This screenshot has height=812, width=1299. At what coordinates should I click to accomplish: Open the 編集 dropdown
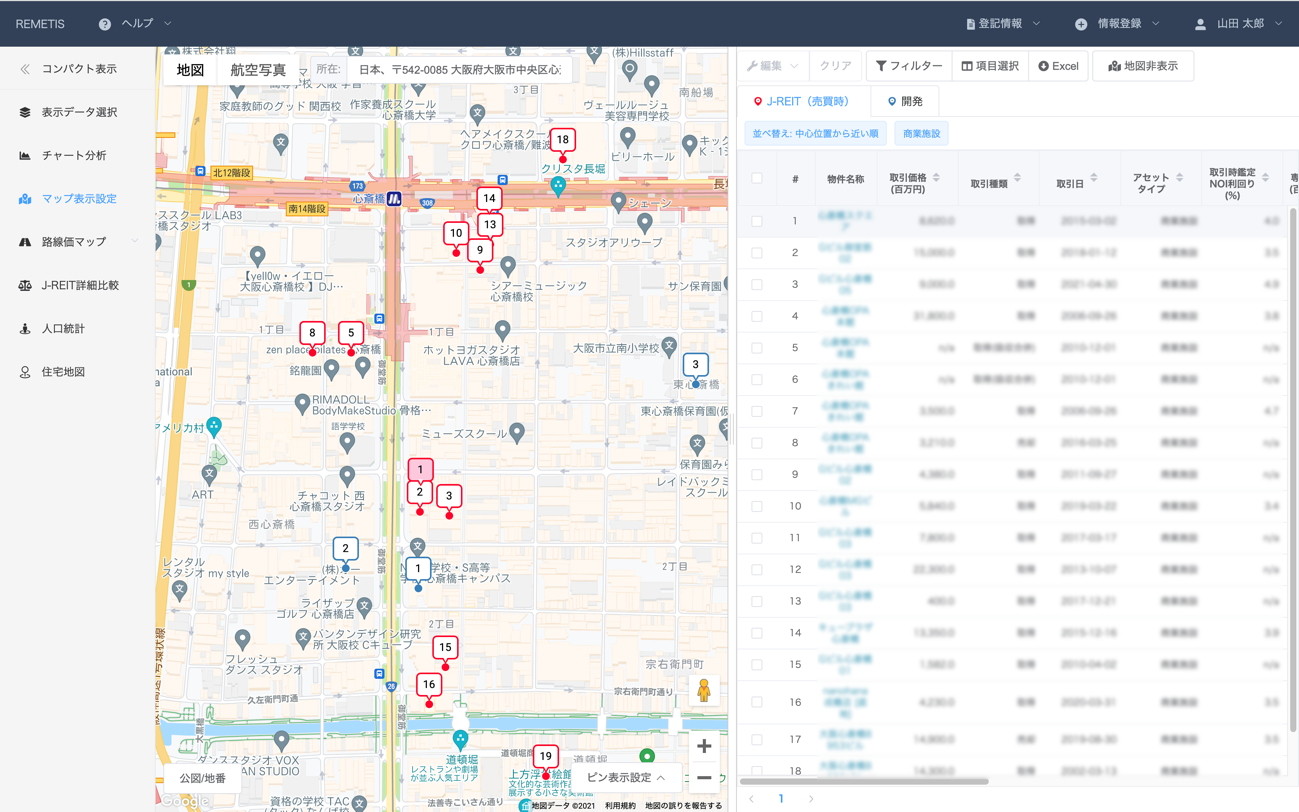point(772,66)
